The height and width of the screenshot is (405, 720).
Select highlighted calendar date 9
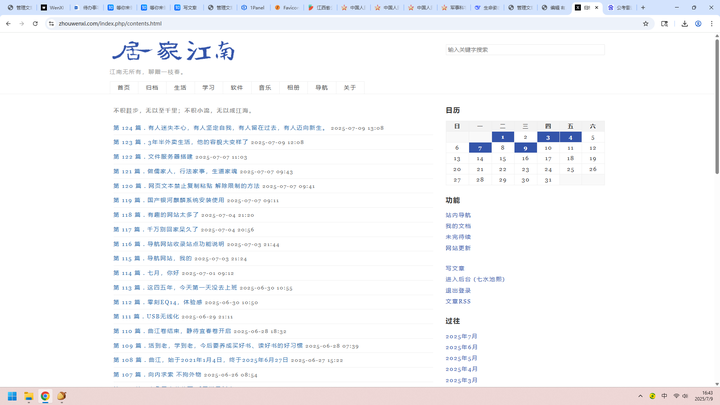coord(525,148)
